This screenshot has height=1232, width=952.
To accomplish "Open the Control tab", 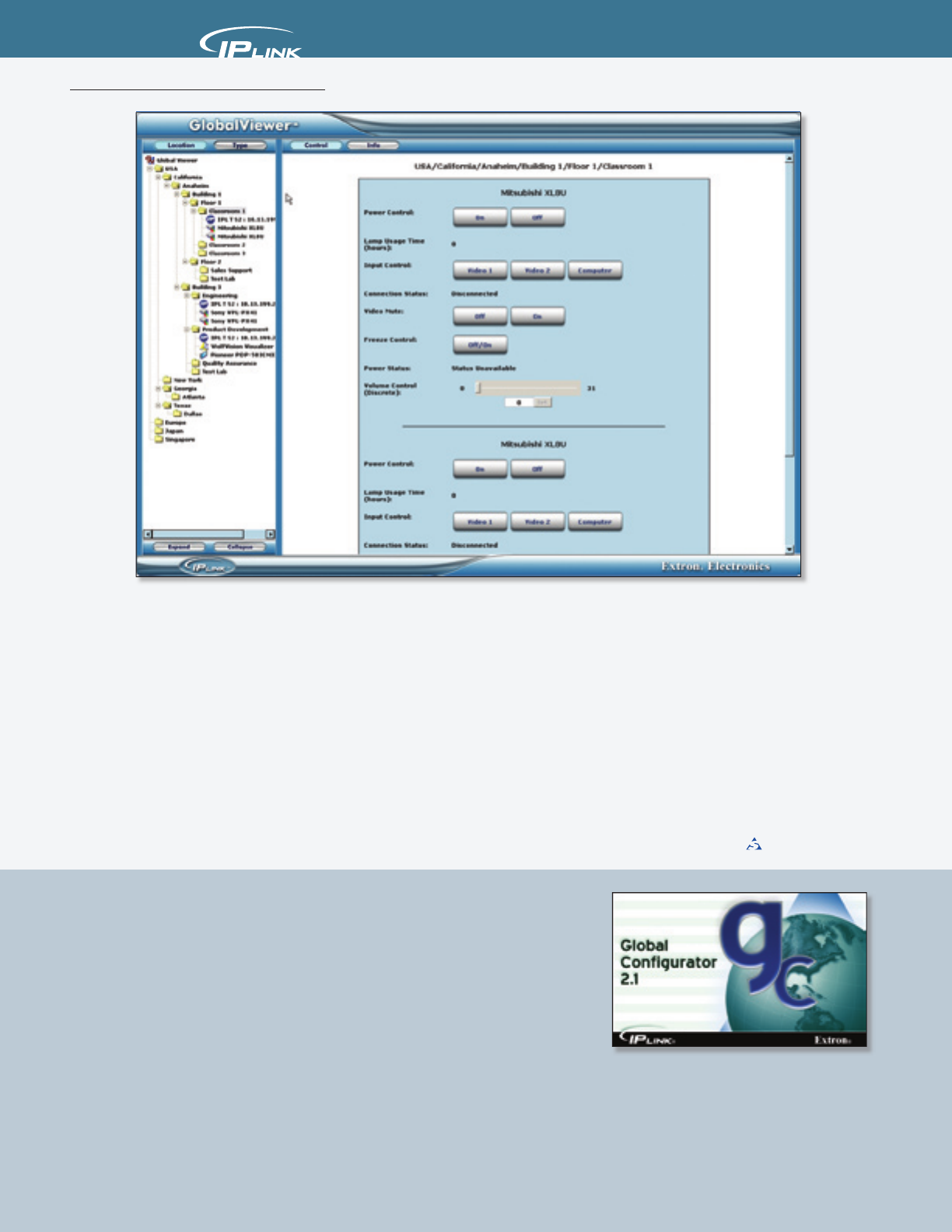I will tap(316, 145).
